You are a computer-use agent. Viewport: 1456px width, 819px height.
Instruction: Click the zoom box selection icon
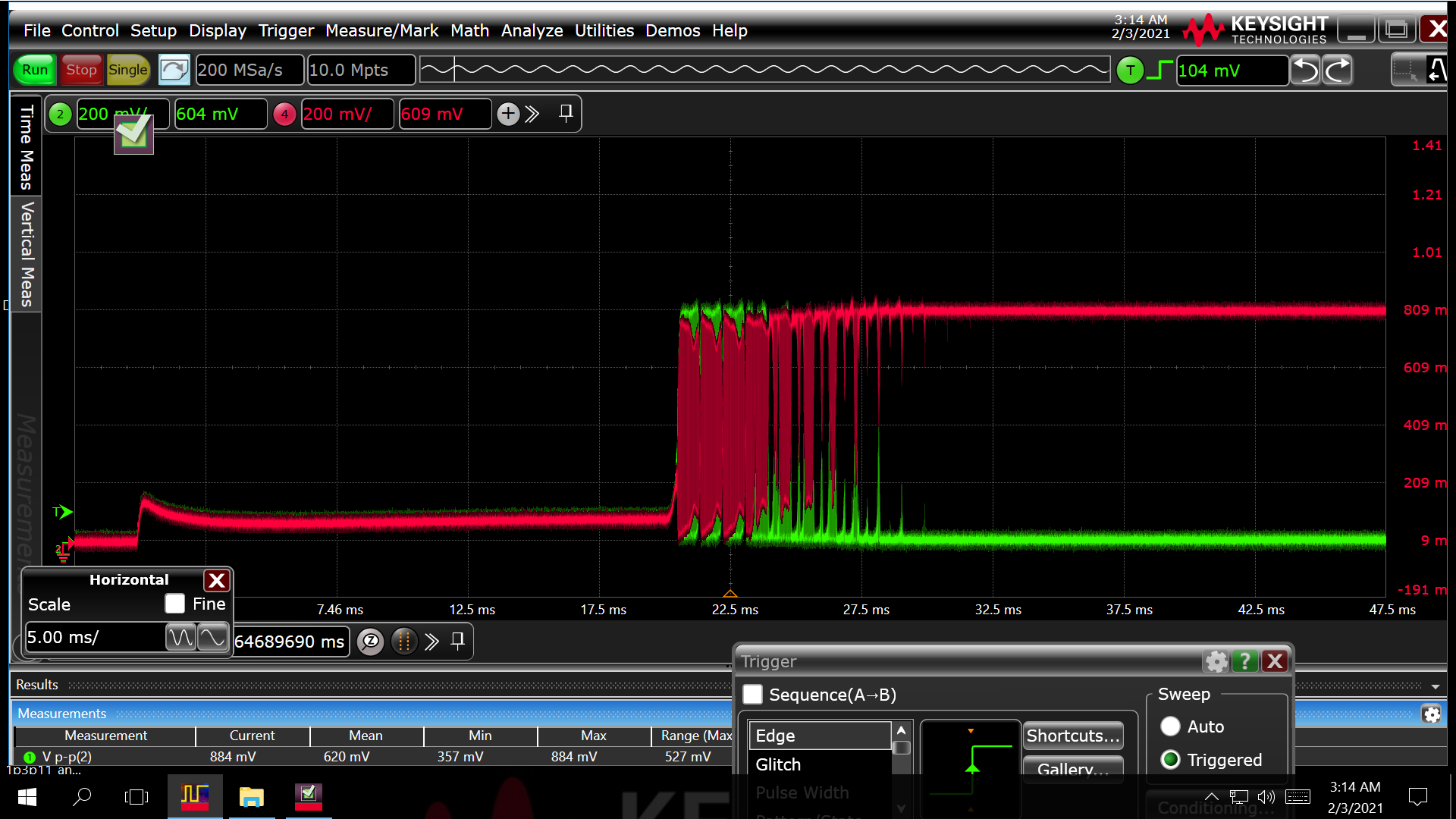1407,71
